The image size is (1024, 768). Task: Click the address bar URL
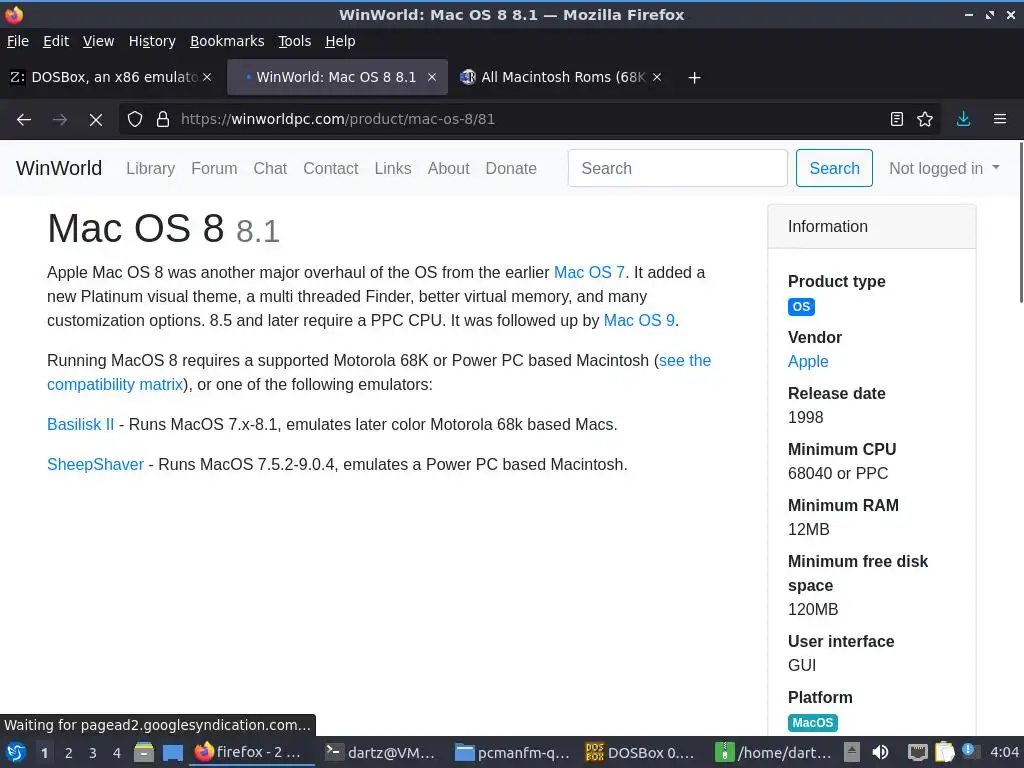click(x=338, y=119)
